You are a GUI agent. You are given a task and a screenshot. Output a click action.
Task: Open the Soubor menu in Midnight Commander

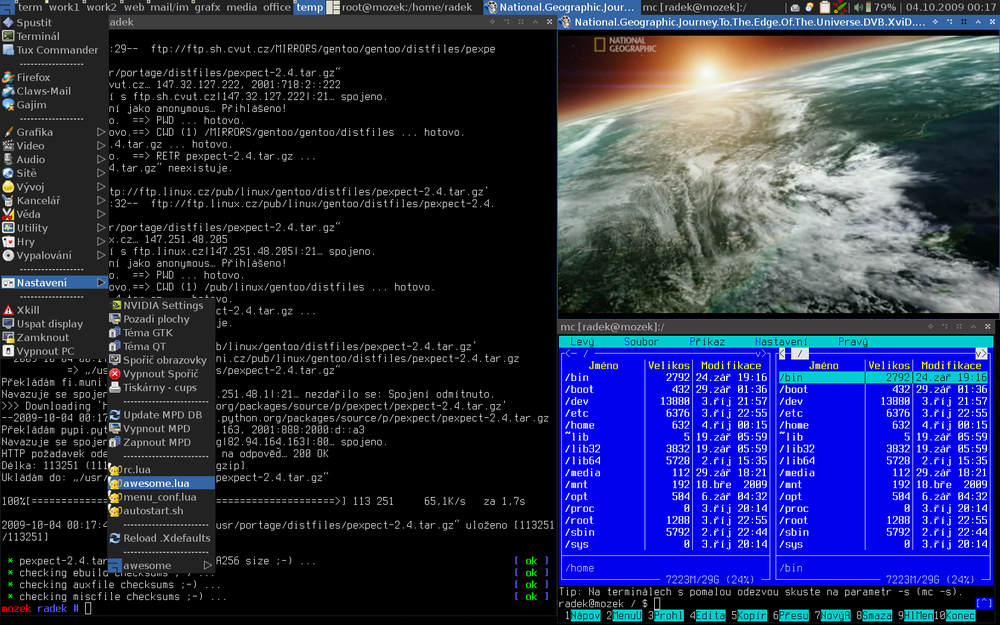pyautogui.click(x=641, y=341)
